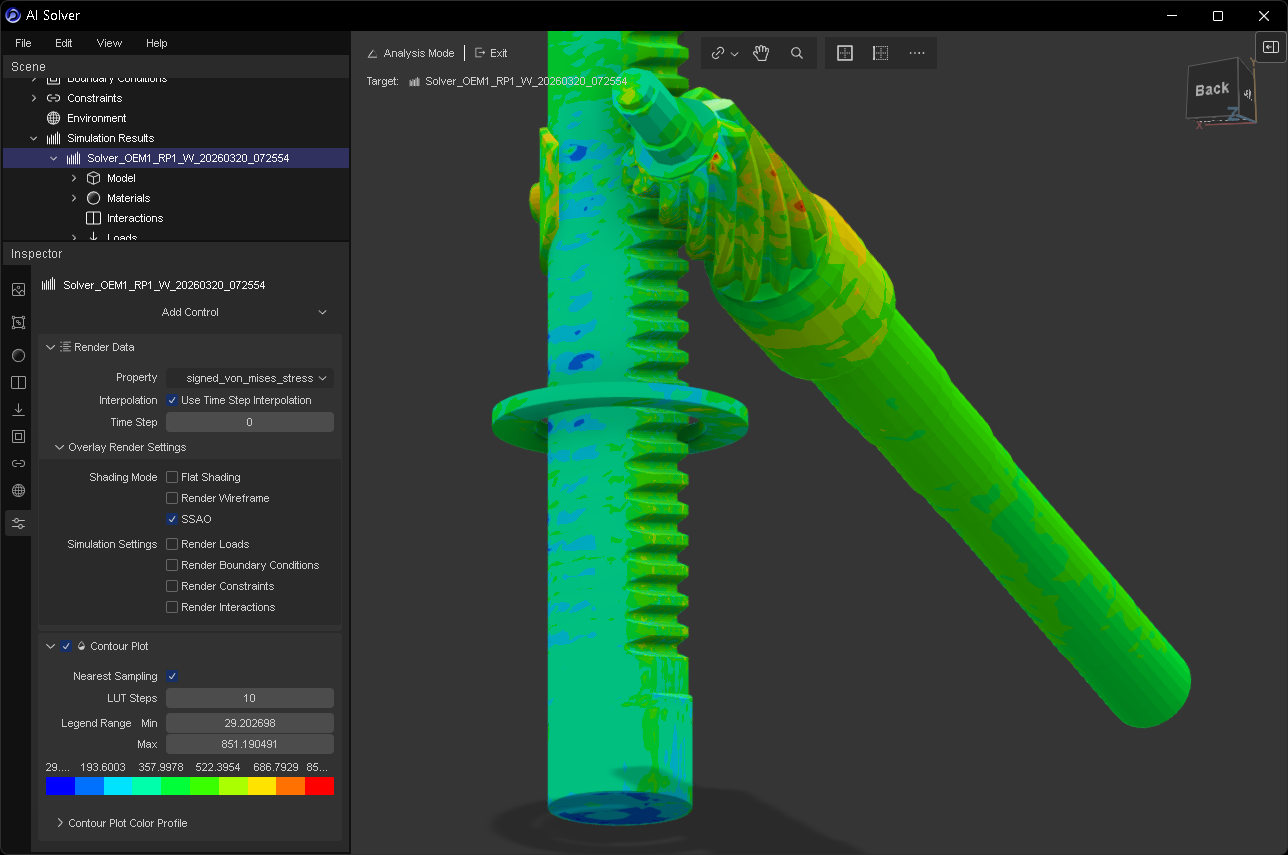Toggle Use Time Step Interpolation checkbox

pyautogui.click(x=172, y=400)
